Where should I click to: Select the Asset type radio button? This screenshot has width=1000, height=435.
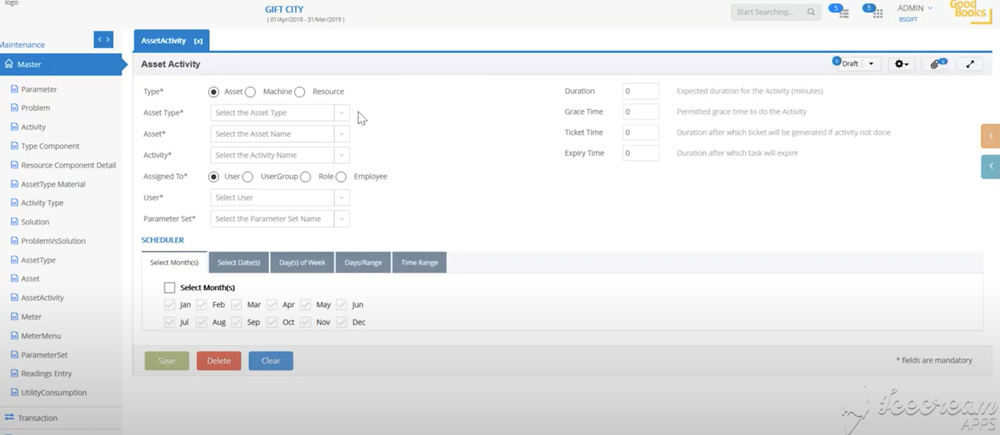[214, 92]
